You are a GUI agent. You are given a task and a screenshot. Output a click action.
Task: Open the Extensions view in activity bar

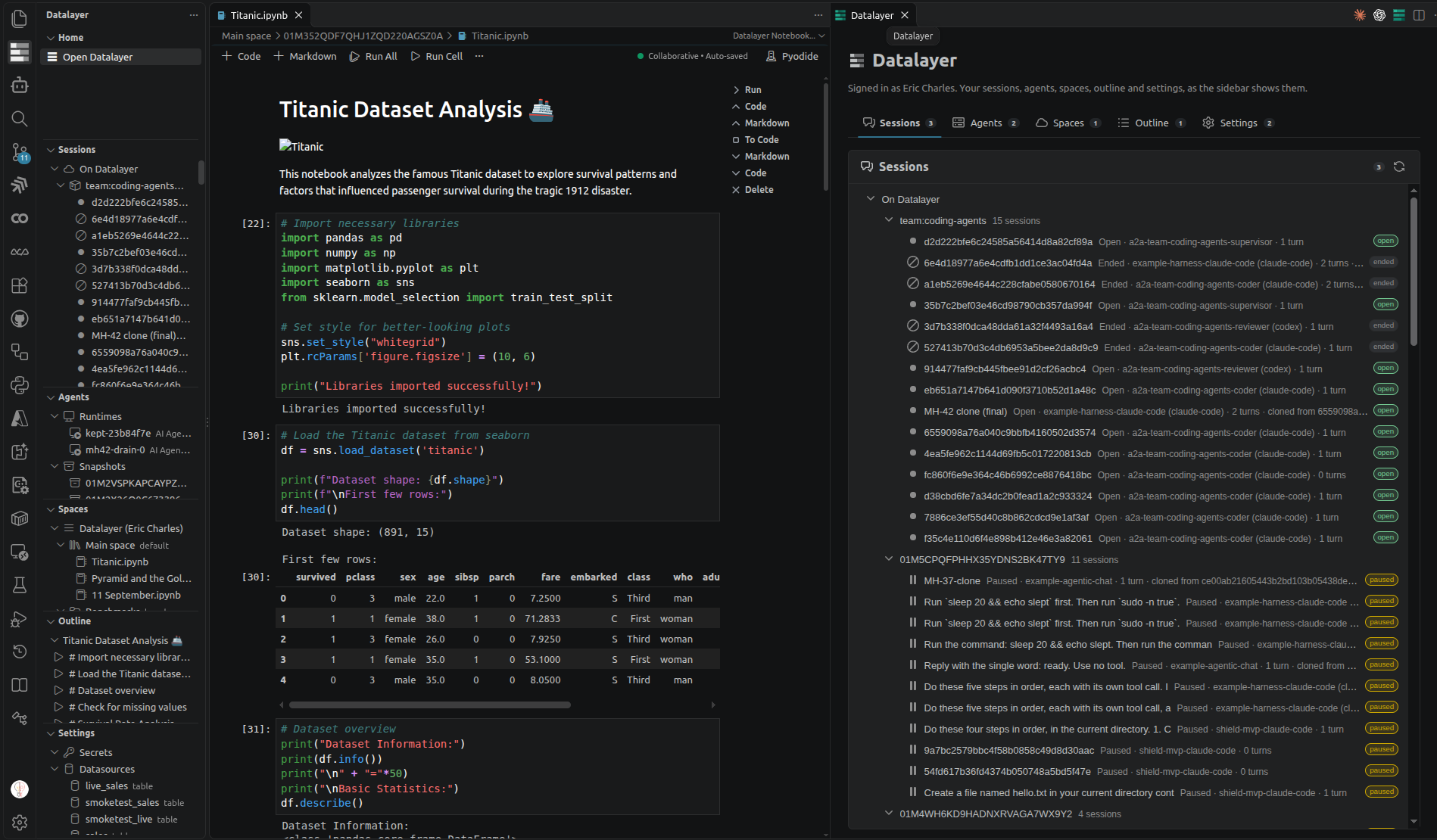click(x=20, y=285)
